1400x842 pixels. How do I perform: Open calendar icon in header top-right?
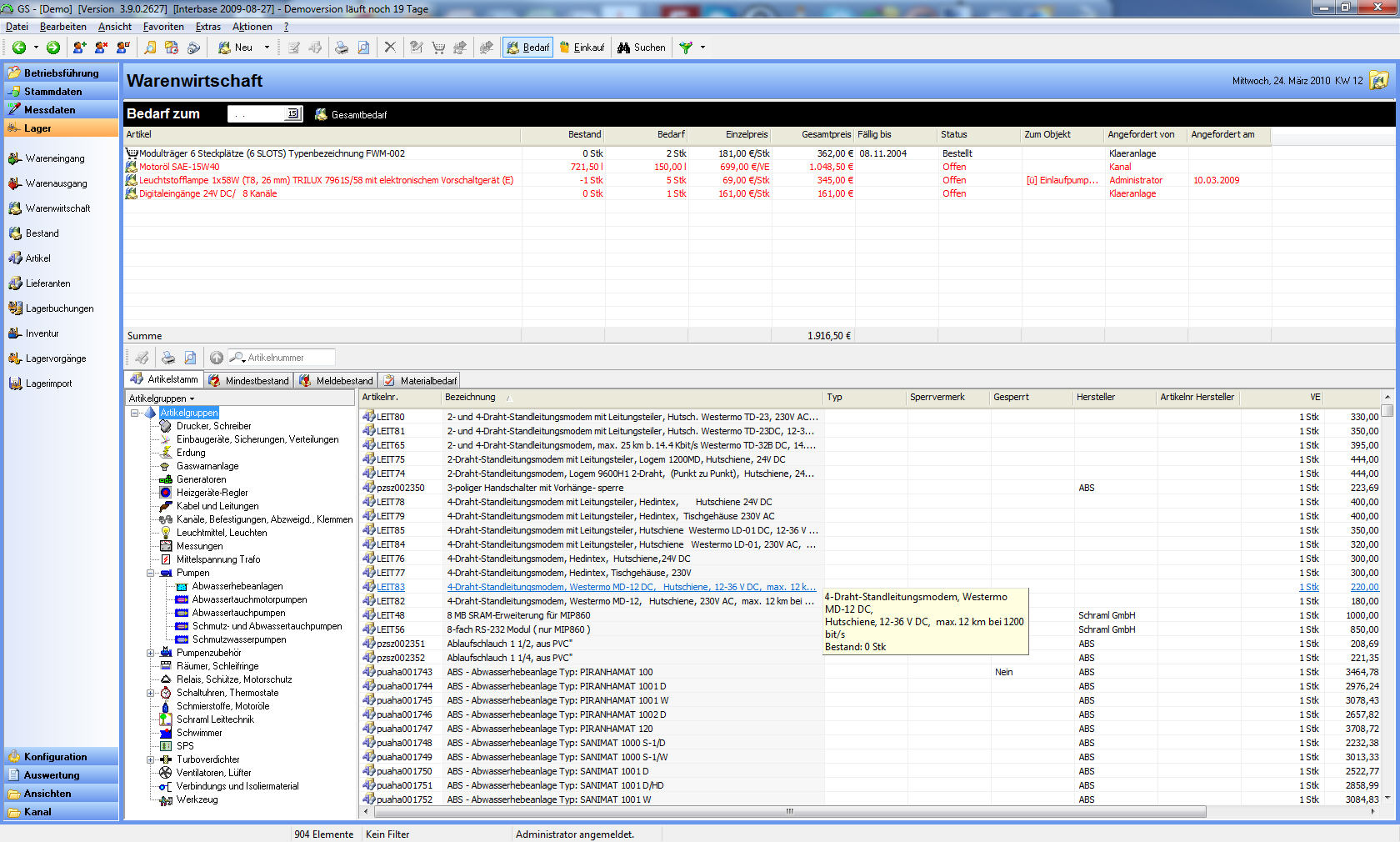(1379, 81)
